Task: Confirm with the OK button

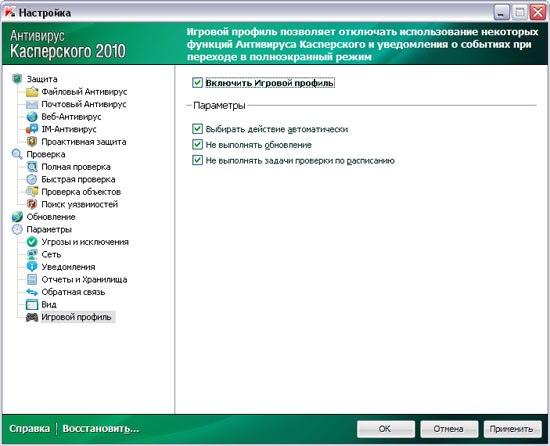Action: [x=386, y=429]
